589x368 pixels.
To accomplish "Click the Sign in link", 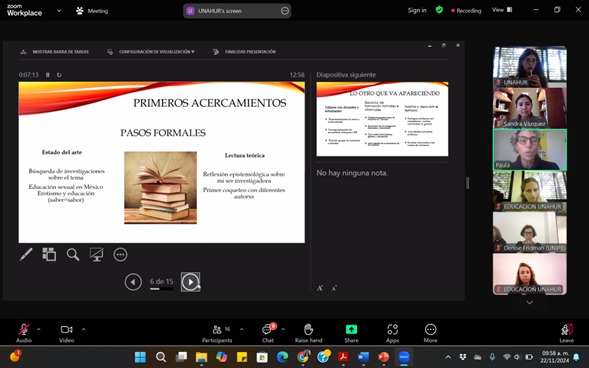I will pyautogui.click(x=417, y=10).
